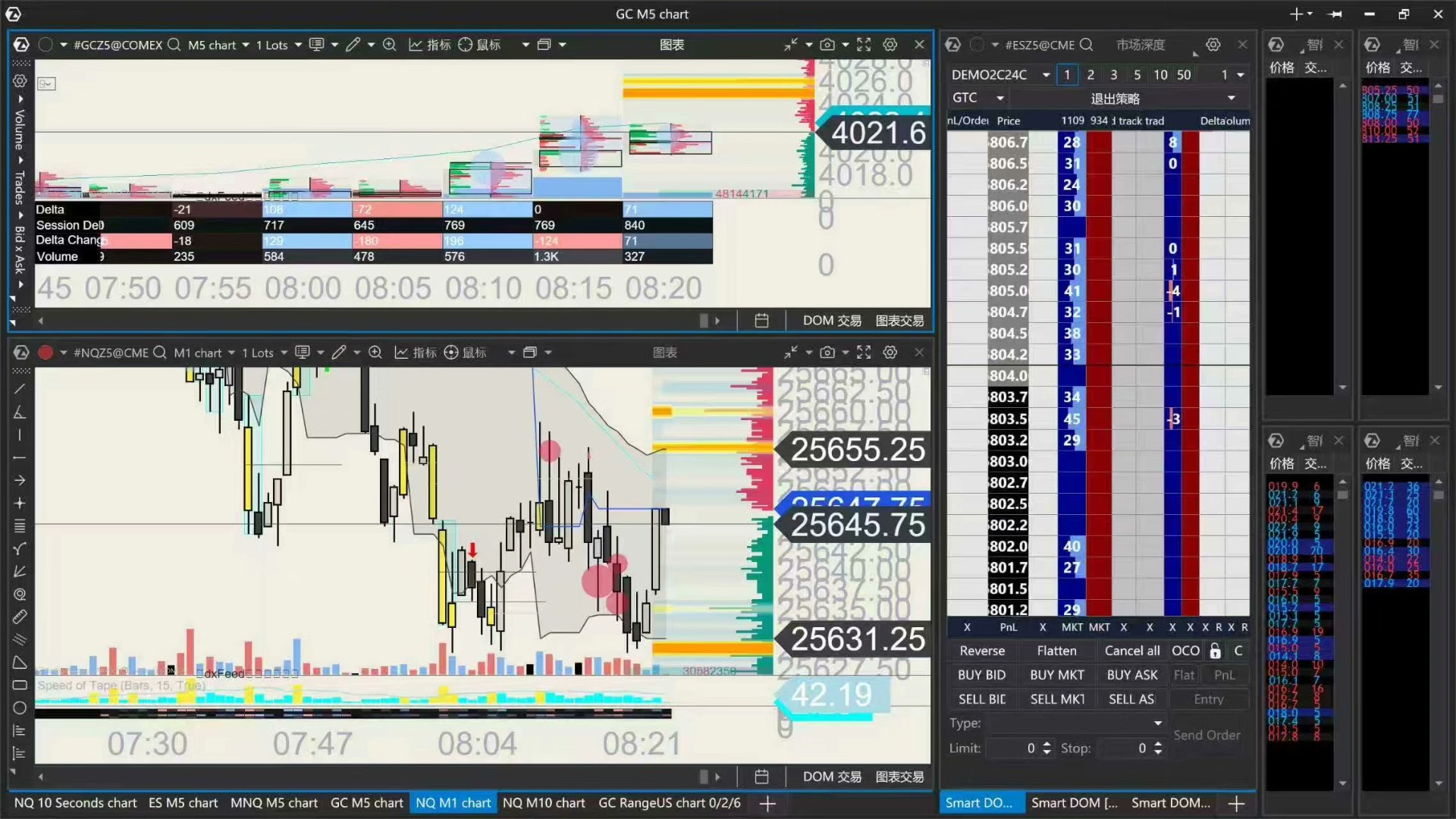Select the ruler measure tool in left sidebar

click(x=20, y=617)
